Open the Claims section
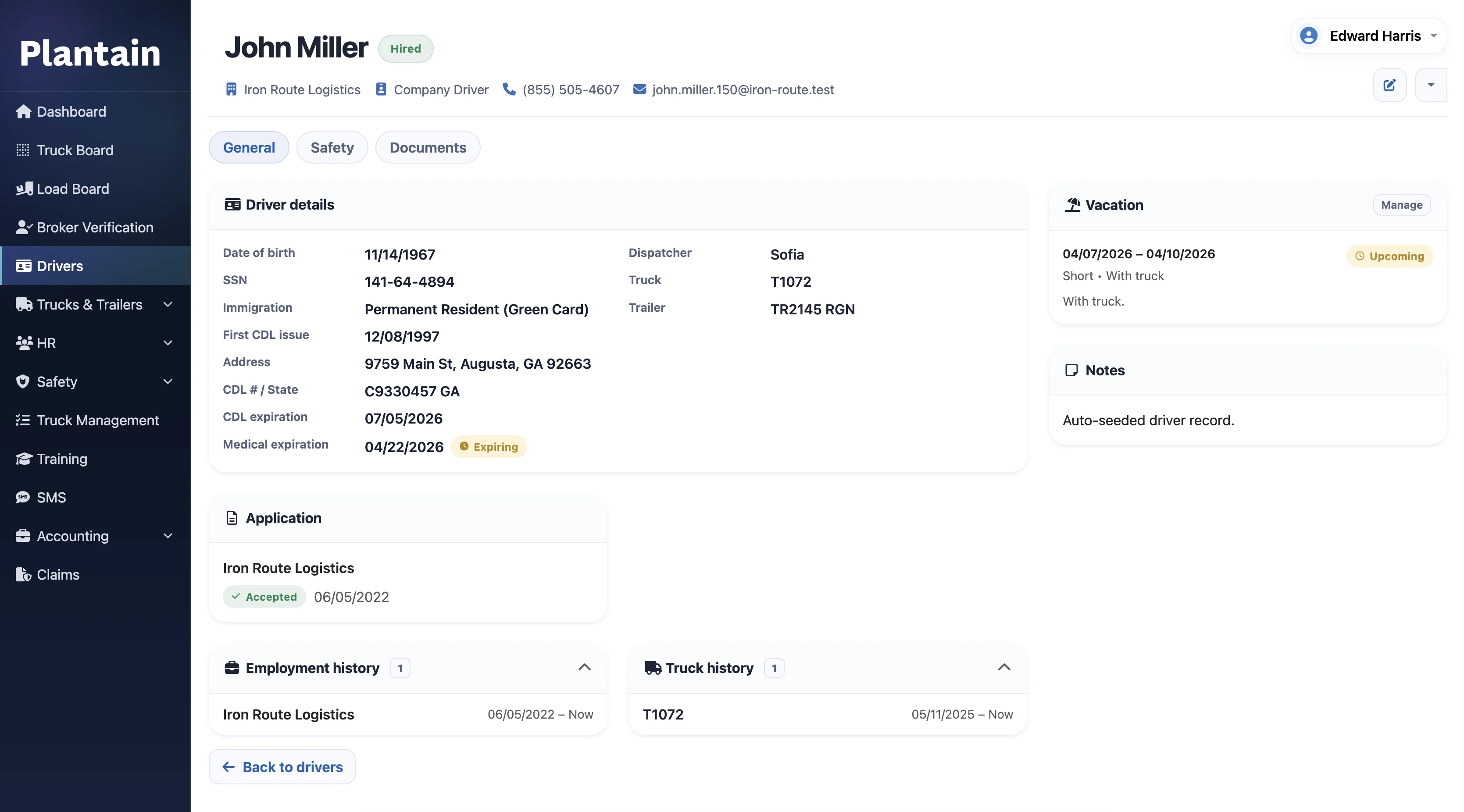Screen dimensions: 1464x812 tap(57, 574)
